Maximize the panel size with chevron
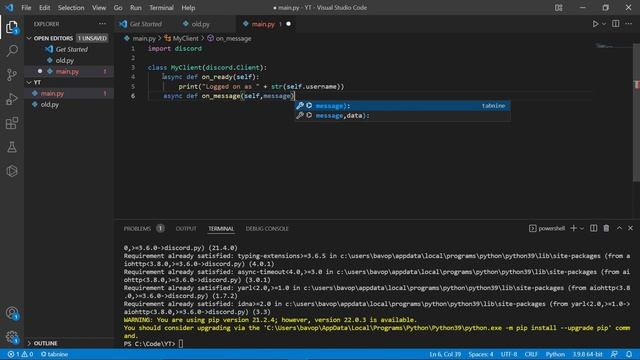Image resolution: width=640 pixels, height=360 pixels. (x=619, y=228)
